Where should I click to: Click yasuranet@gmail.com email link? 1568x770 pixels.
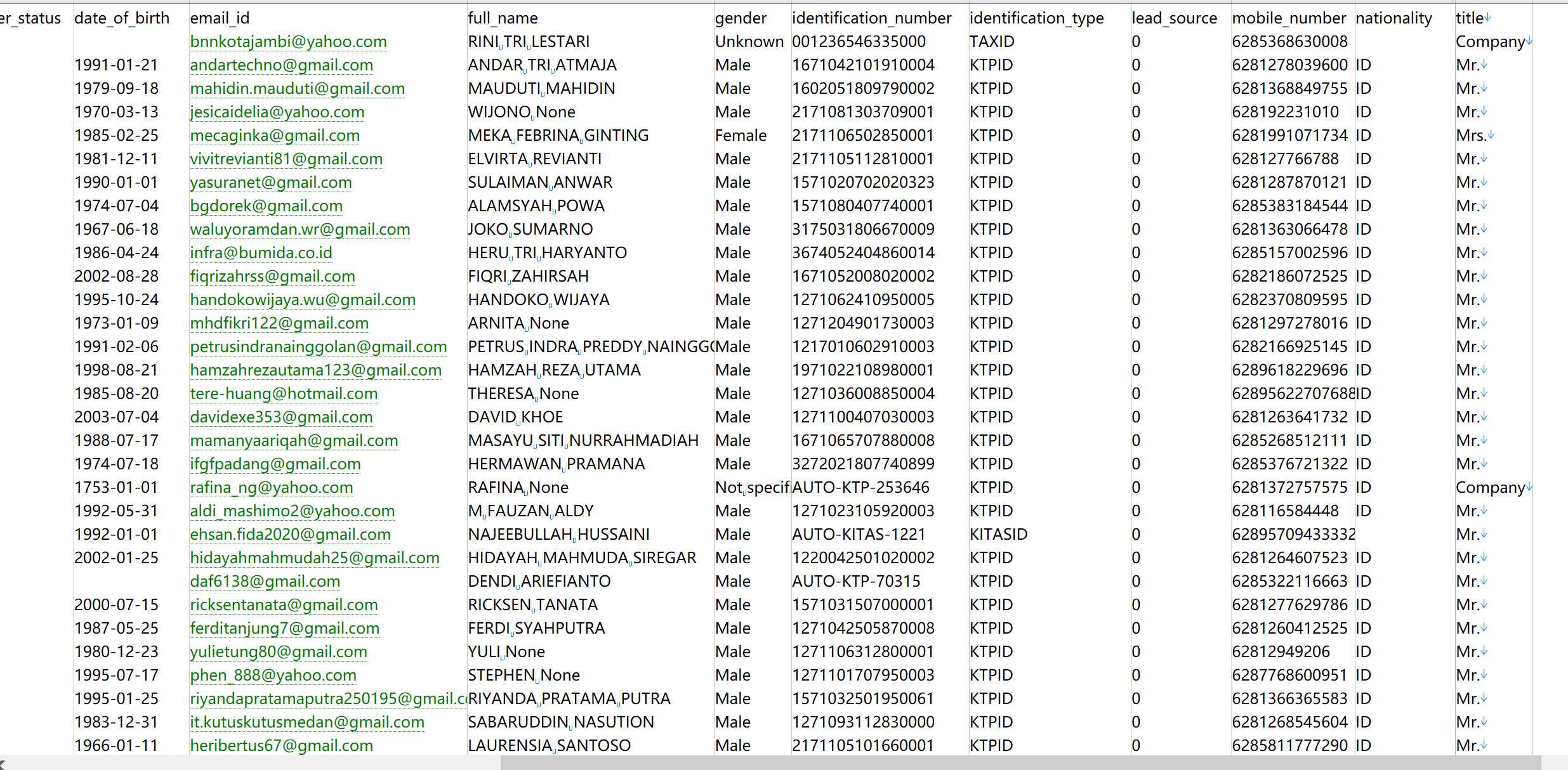pyautogui.click(x=271, y=183)
